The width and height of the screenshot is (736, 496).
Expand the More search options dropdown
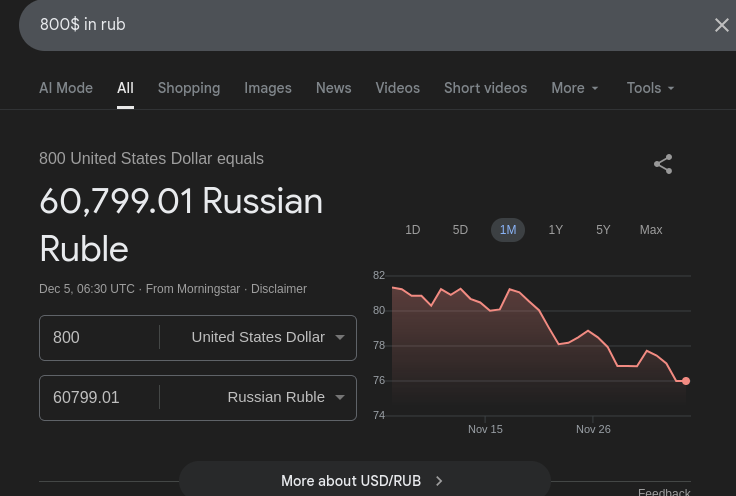click(x=575, y=88)
